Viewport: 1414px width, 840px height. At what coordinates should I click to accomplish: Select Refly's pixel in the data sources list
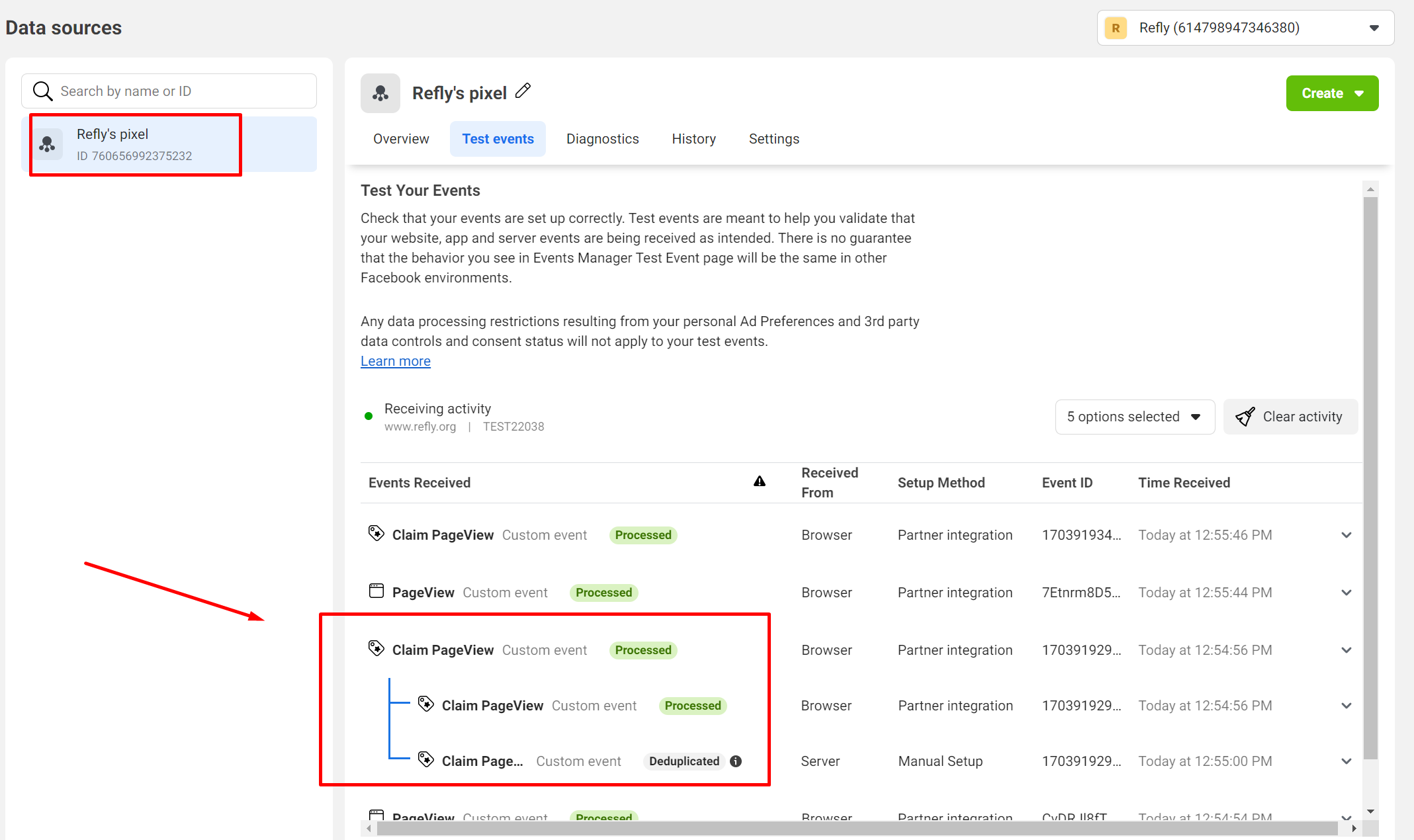pos(169,144)
